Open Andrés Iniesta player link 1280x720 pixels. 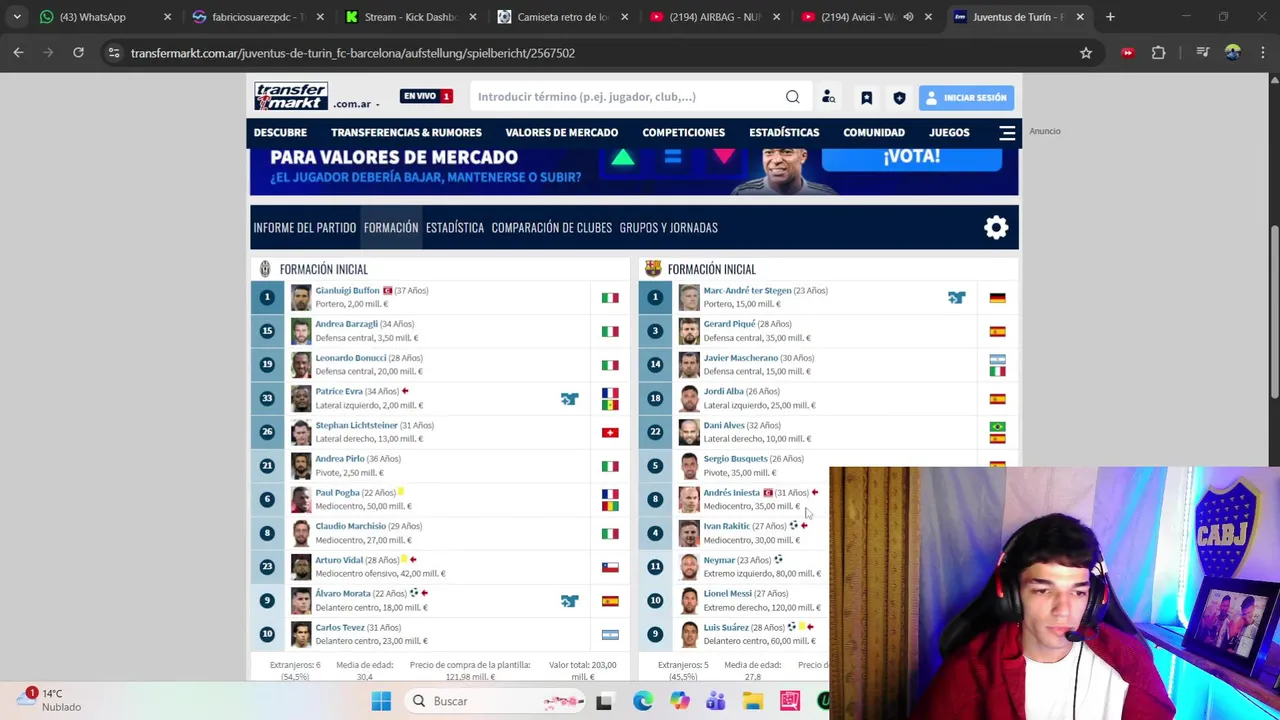(732, 492)
